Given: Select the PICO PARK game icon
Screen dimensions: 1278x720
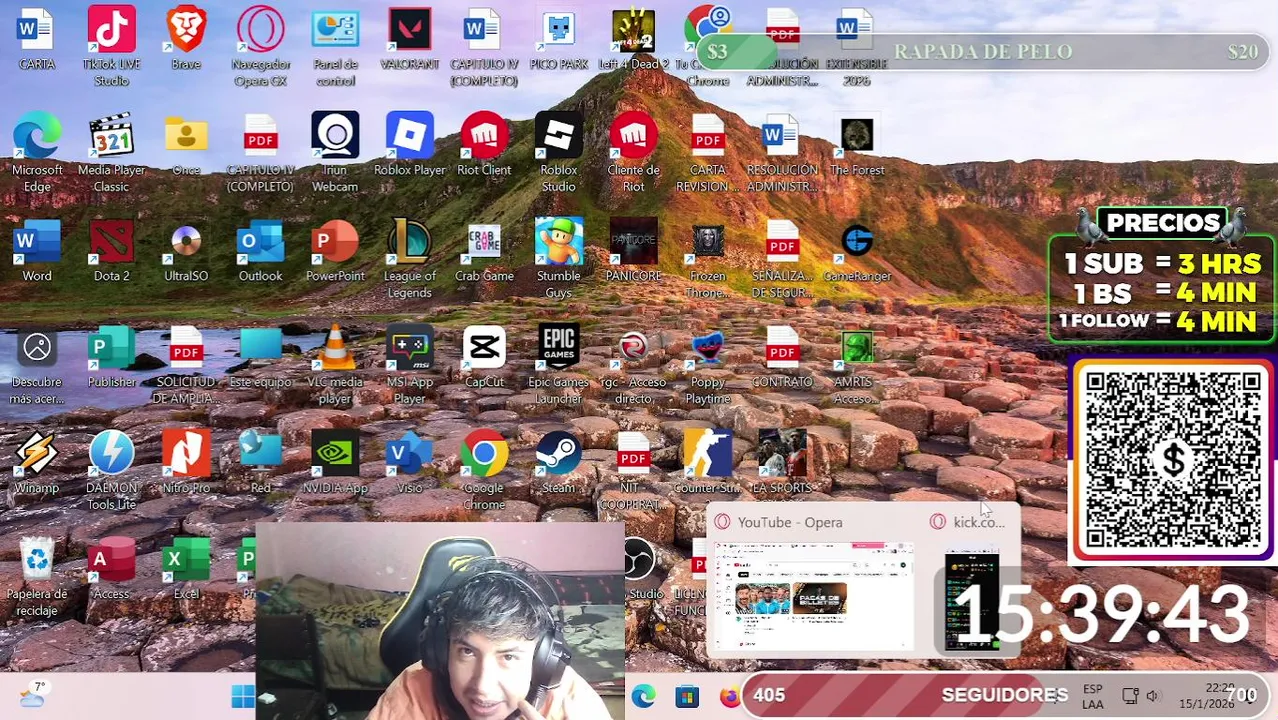Looking at the screenshot, I should 558,40.
